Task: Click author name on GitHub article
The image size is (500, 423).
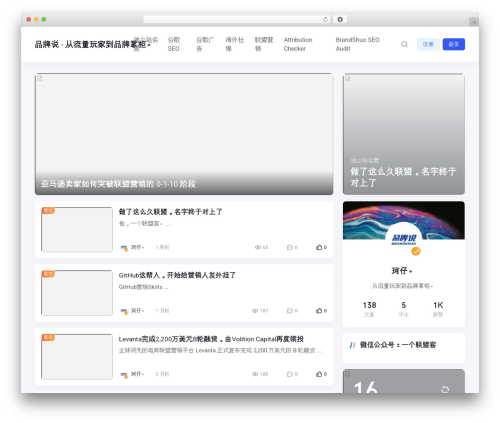Action: [137, 311]
